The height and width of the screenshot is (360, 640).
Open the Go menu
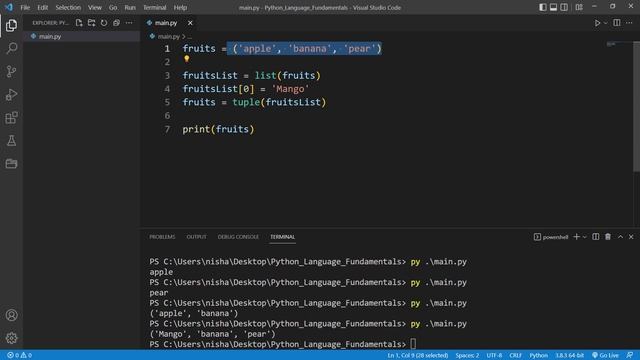pyautogui.click(x=113, y=7)
